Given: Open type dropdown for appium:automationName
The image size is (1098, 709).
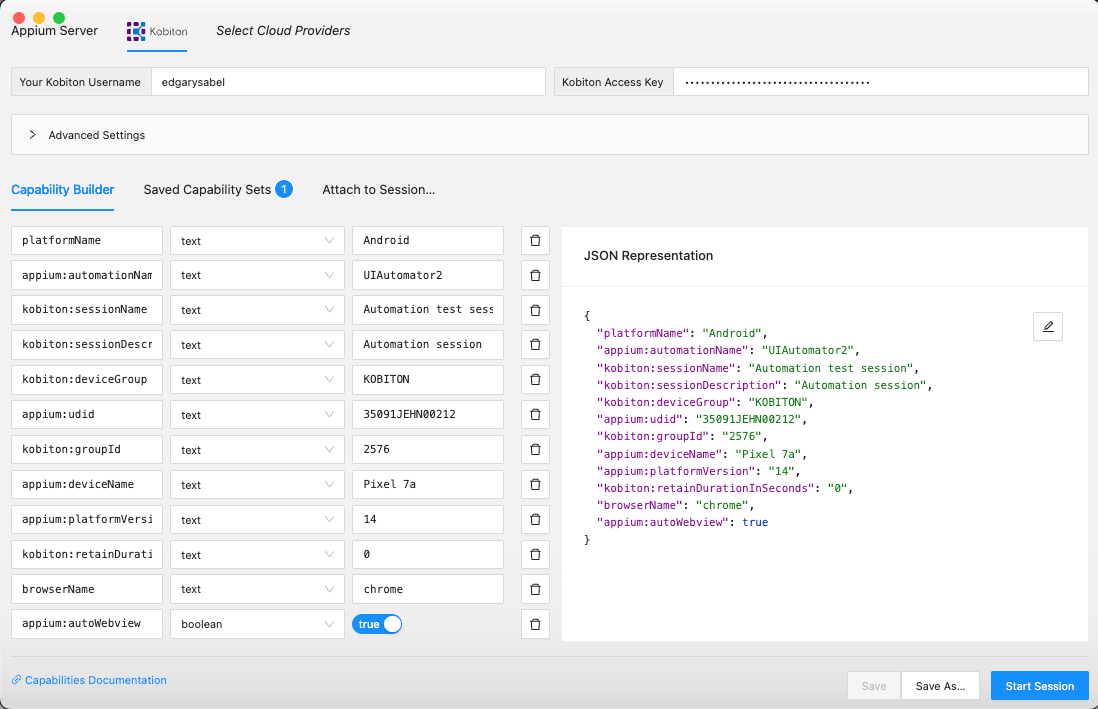Looking at the screenshot, I should [257, 275].
